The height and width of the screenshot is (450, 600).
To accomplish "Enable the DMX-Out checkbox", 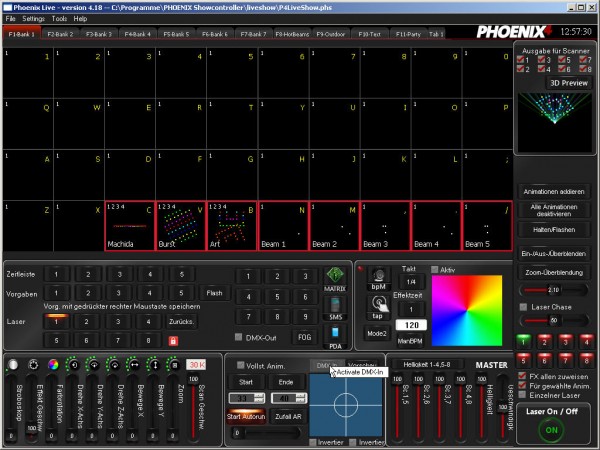I will pos(238,338).
